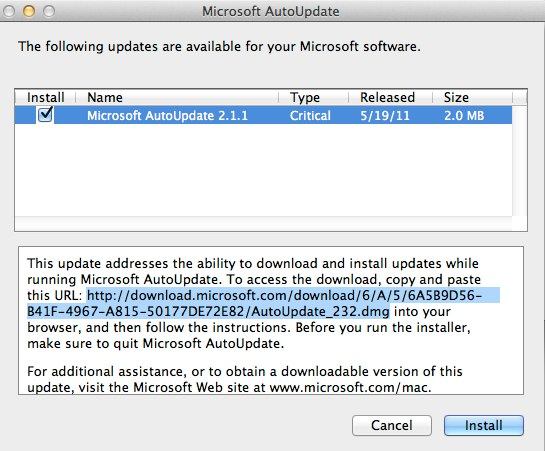Click the www.microsoft.com/mac web address
The width and height of the screenshot is (545, 451).
click(350, 387)
